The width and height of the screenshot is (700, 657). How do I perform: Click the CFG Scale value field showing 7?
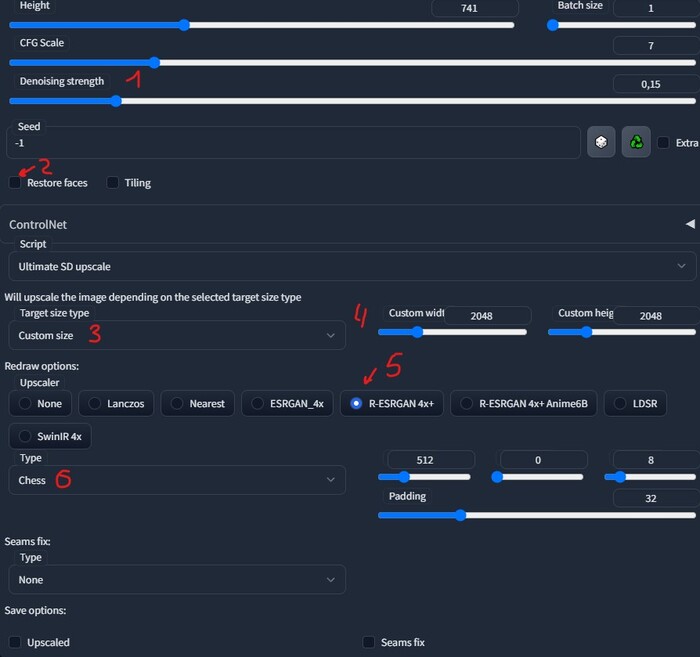(x=656, y=46)
